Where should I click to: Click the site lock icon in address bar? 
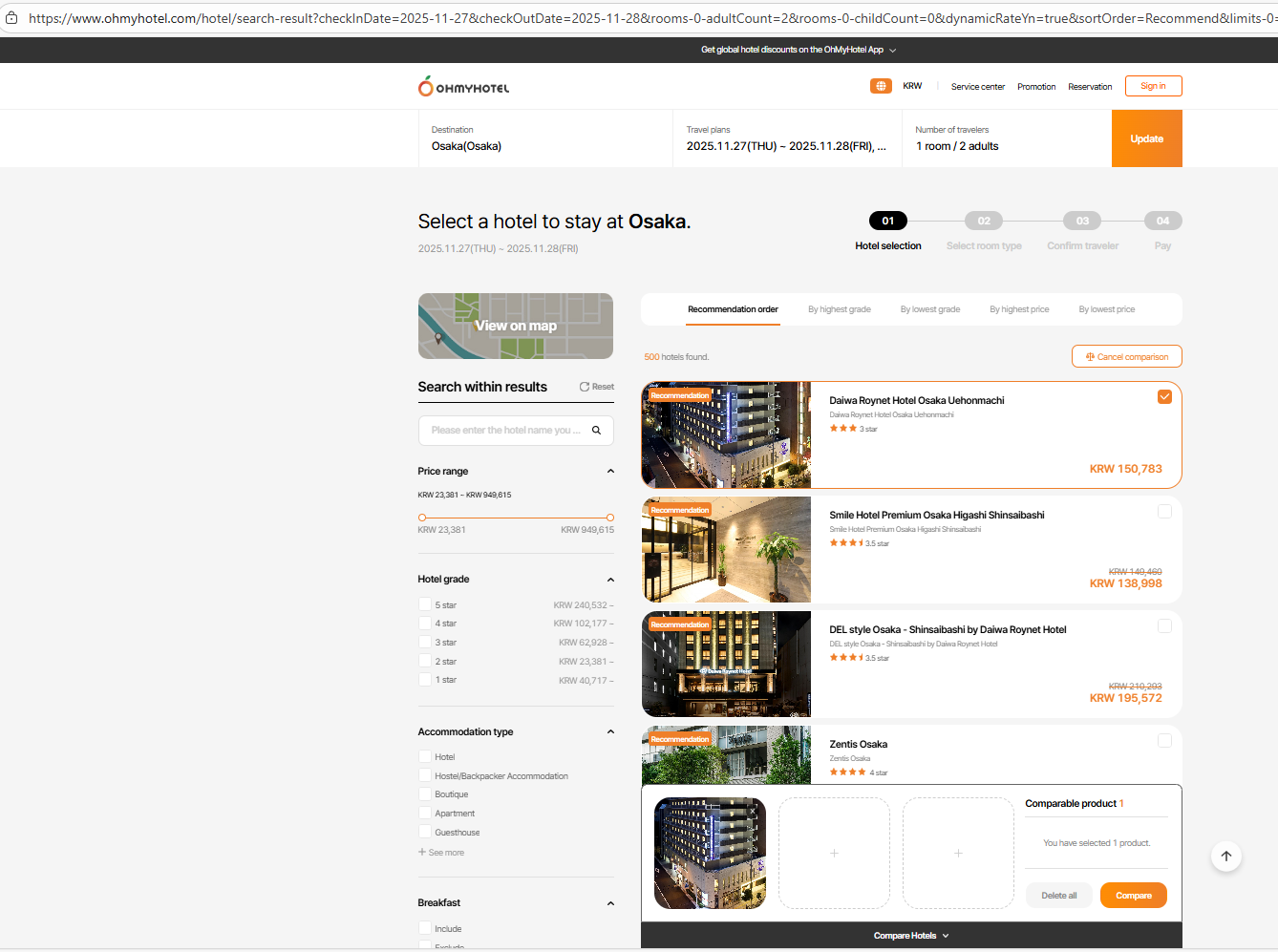coord(11,17)
